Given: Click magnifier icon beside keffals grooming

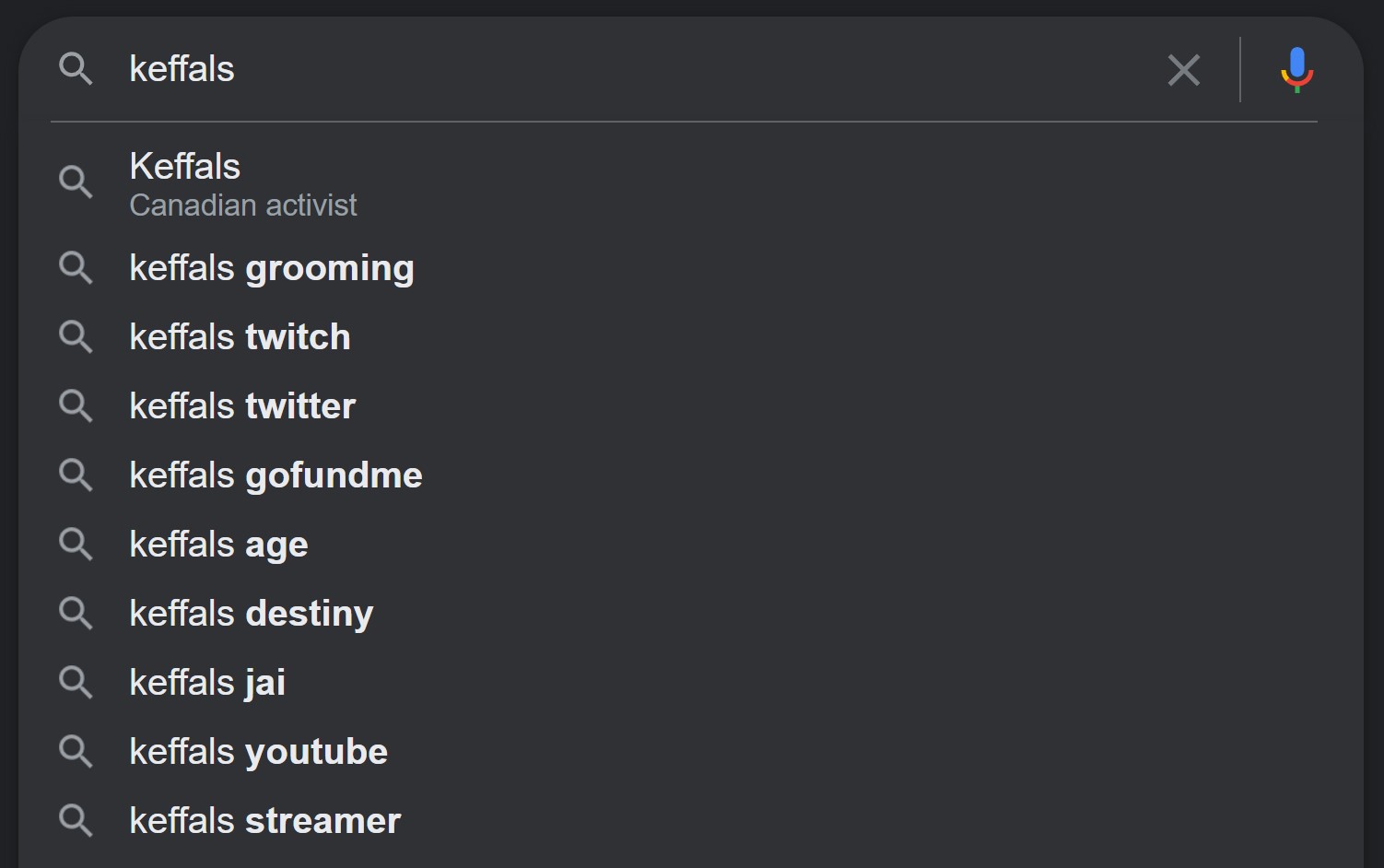Looking at the screenshot, I should 76,268.
